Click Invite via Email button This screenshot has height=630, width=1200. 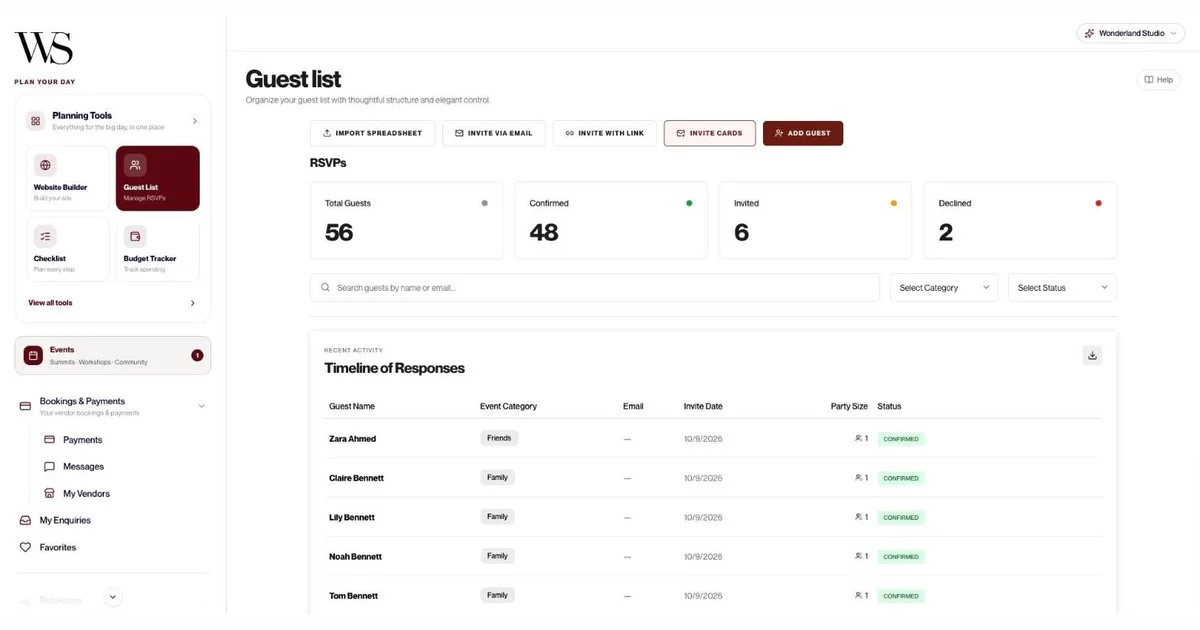tap(494, 133)
